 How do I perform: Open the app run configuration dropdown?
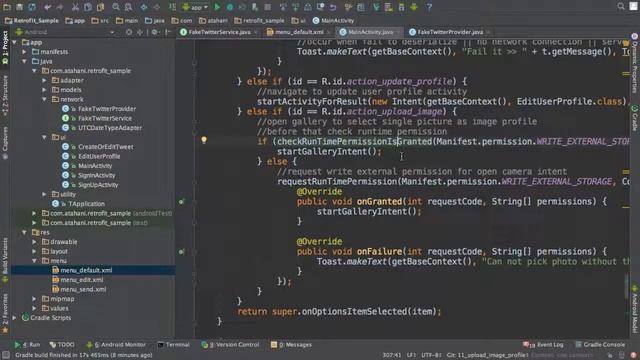coord(195,7)
